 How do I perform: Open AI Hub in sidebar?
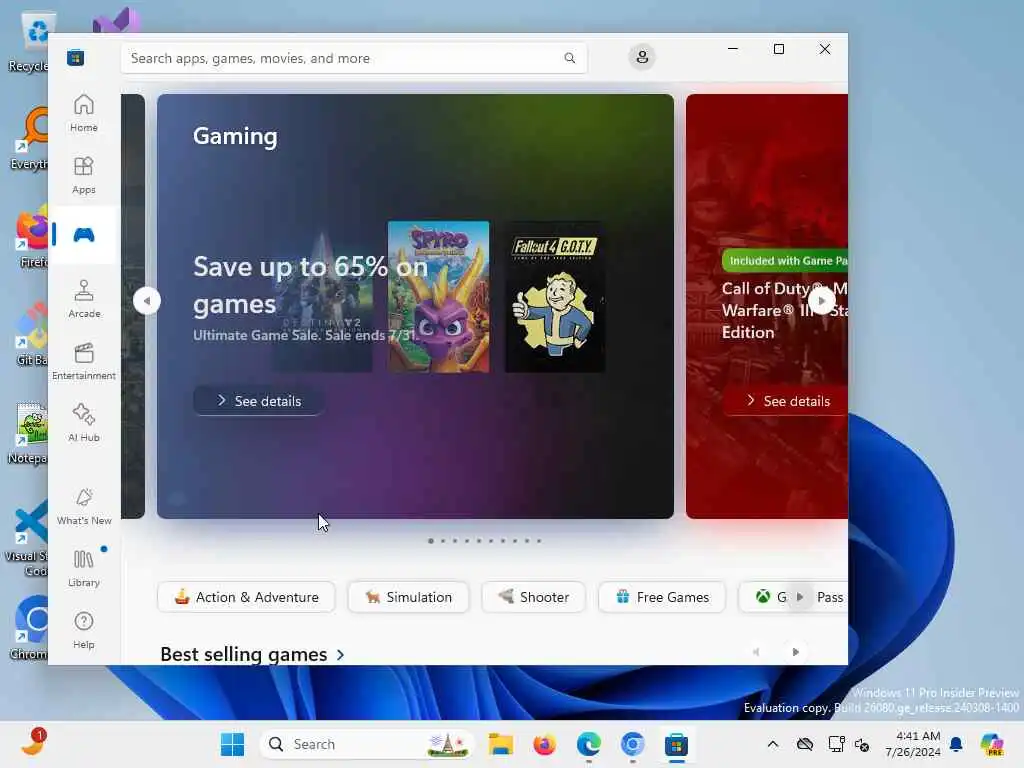(x=84, y=423)
